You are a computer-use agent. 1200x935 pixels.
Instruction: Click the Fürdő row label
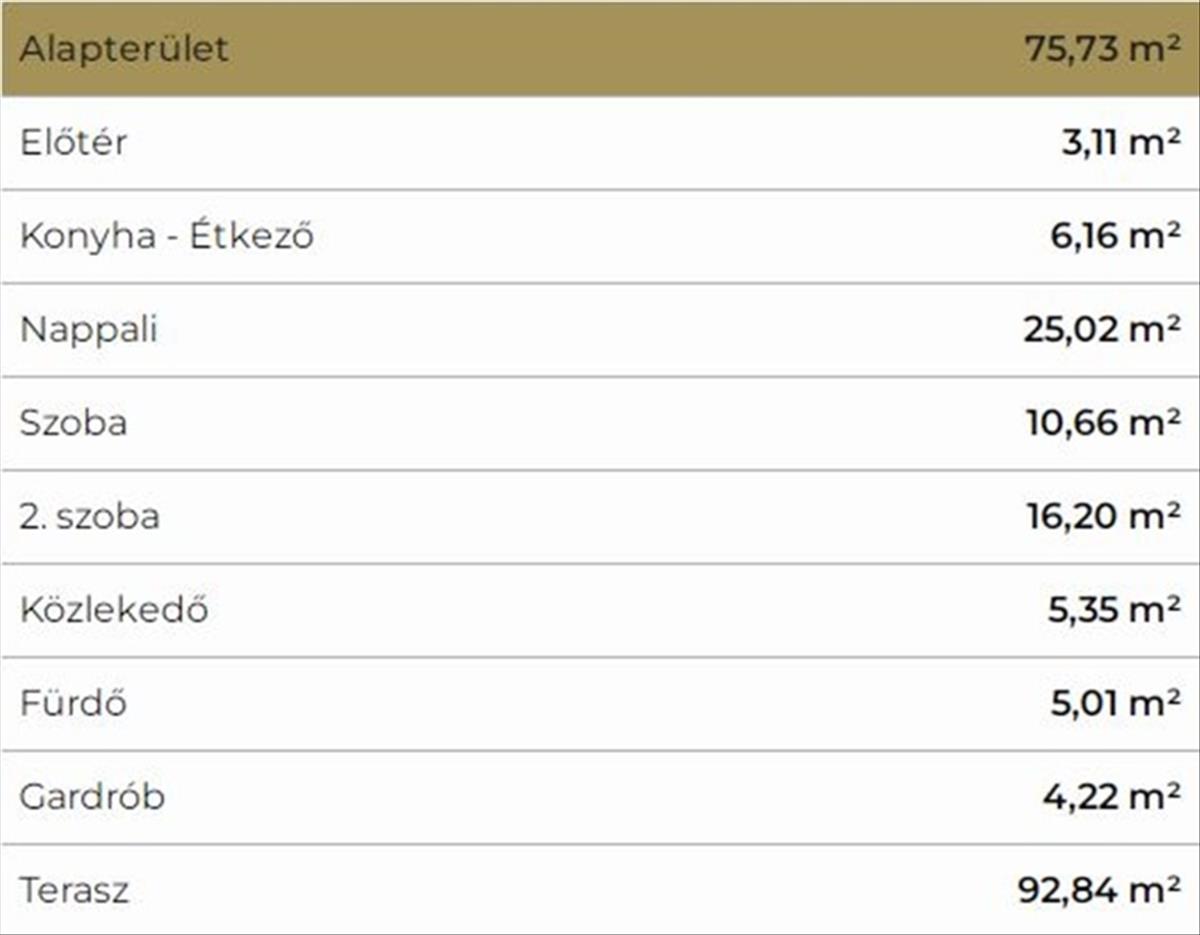73,704
